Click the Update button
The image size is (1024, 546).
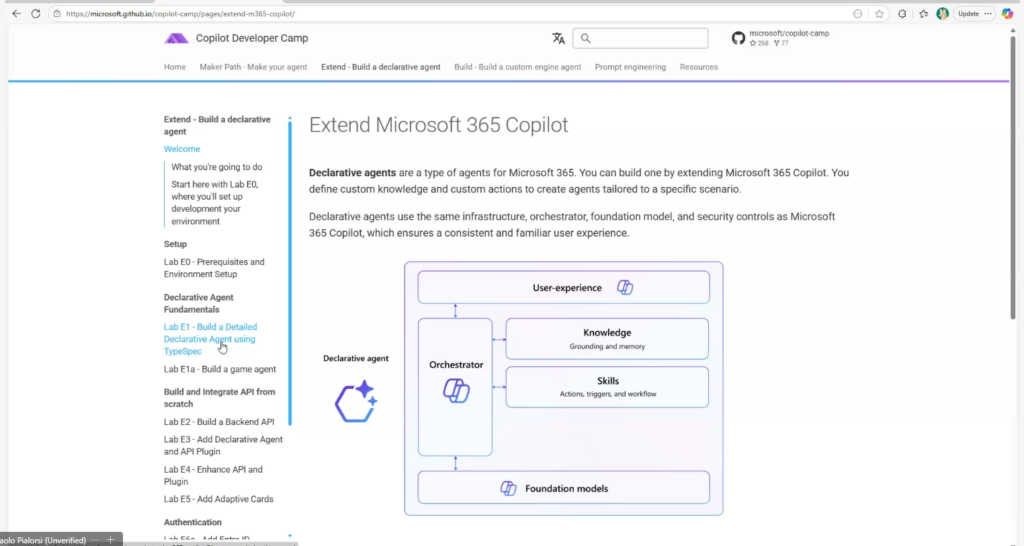(x=968, y=14)
